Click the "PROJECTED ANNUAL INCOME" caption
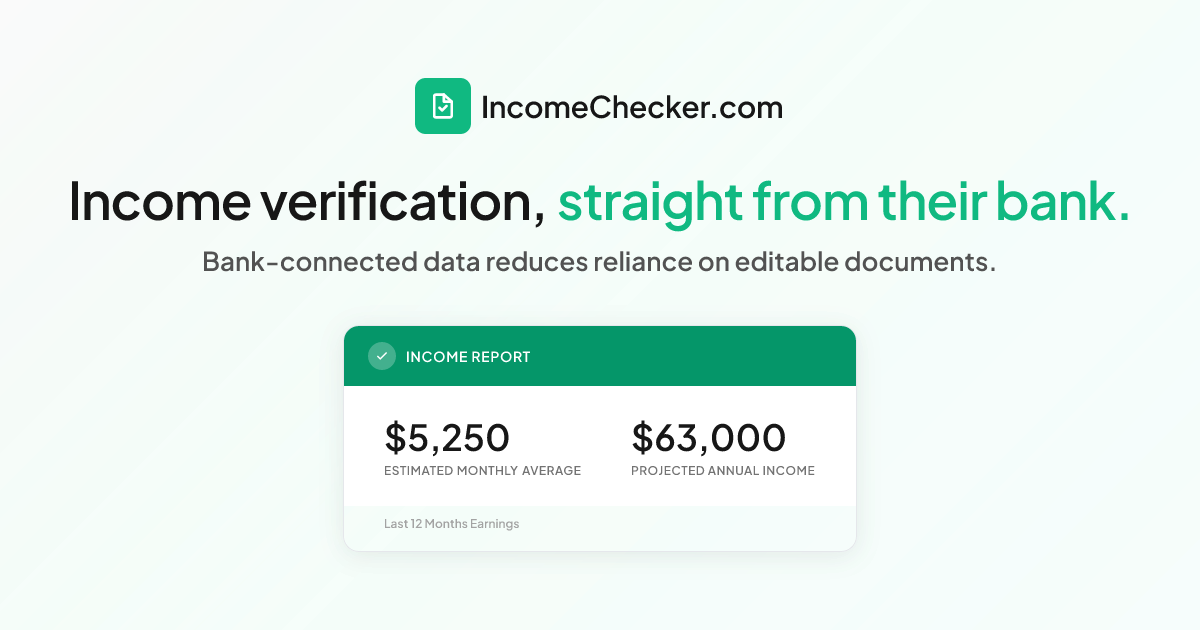The image size is (1200, 630). [x=723, y=471]
